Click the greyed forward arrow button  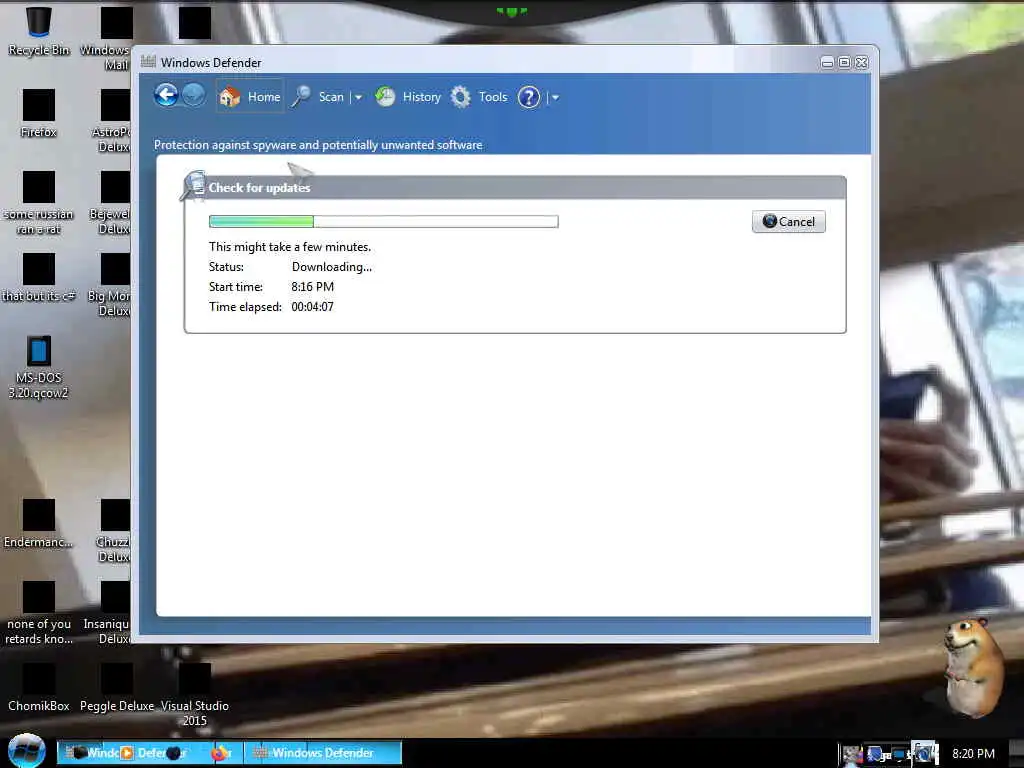pos(193,96)
